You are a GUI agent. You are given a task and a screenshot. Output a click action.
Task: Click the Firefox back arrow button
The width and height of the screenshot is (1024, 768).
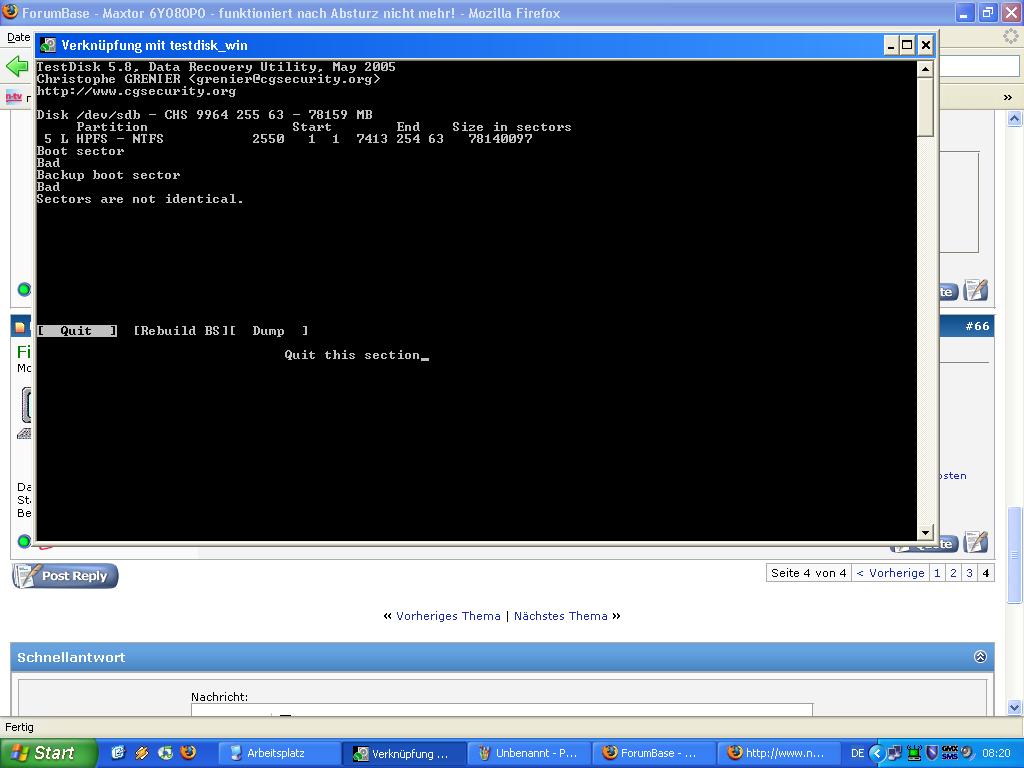16,66
